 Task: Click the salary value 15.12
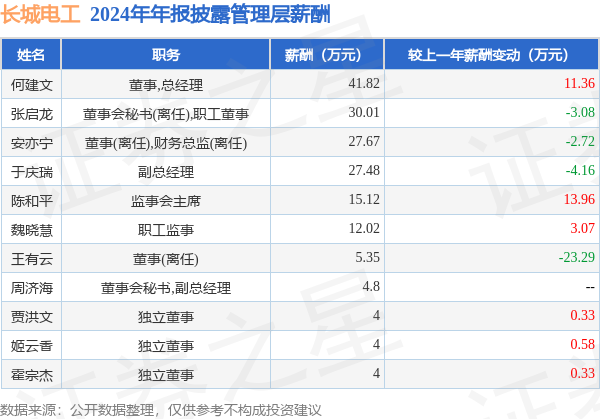(x=364, y=199)
